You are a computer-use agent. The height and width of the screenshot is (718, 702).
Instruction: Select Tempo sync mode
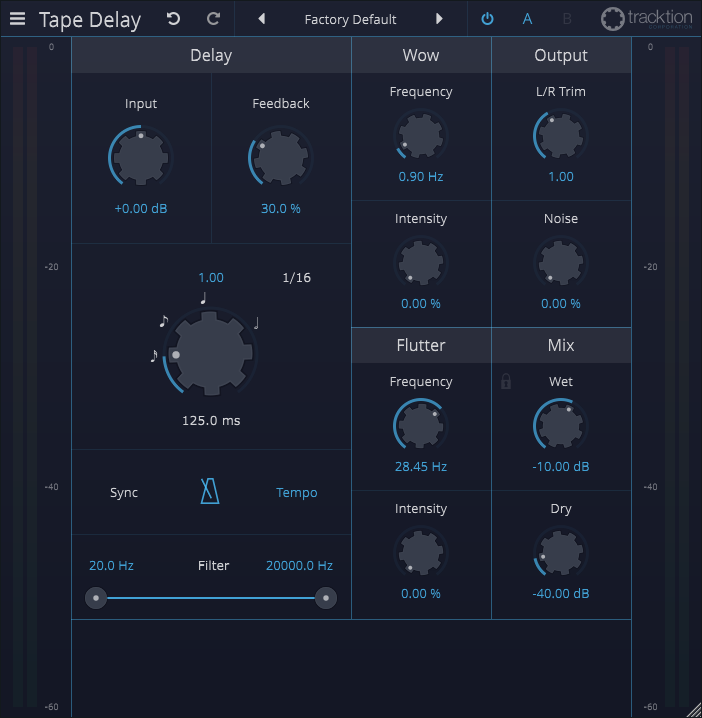296,492
